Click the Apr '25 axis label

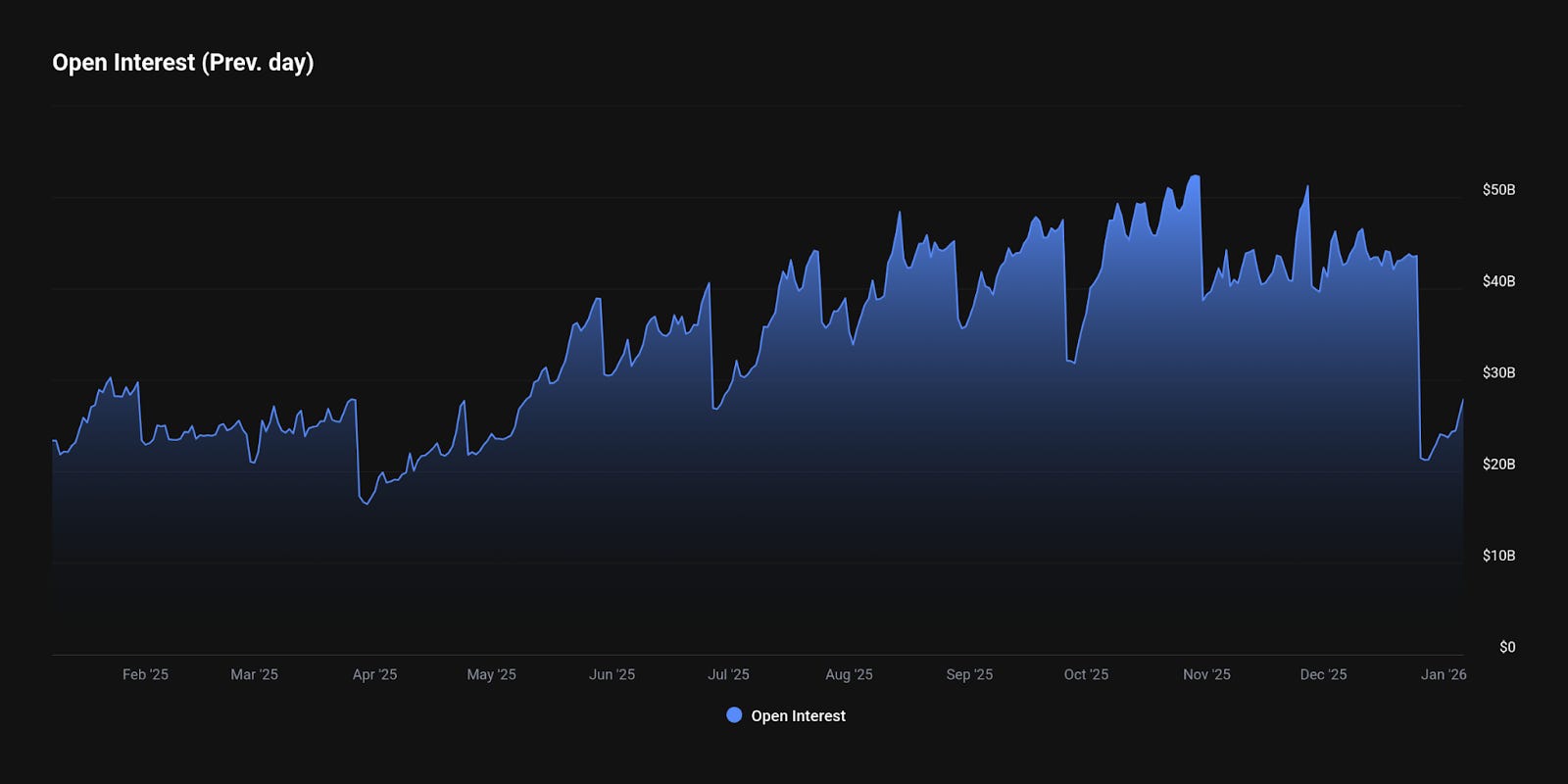374,674
